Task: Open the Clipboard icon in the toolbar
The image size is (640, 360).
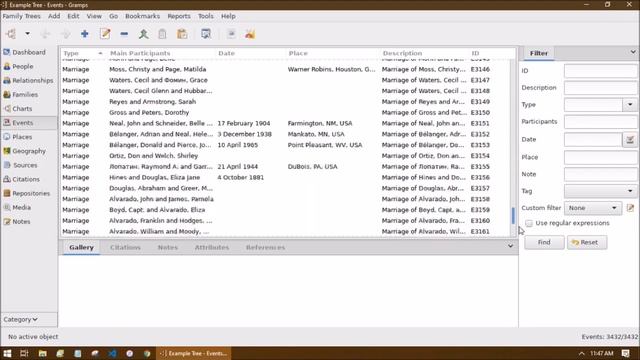Action: click(162, 34)
